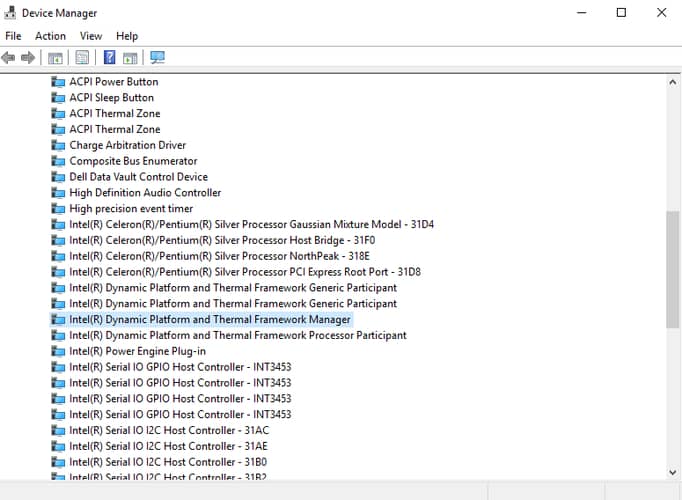Select Silver Processor PCI Express Root Port
The width and height of the screenshot is (682, 500).
[245, 272]
